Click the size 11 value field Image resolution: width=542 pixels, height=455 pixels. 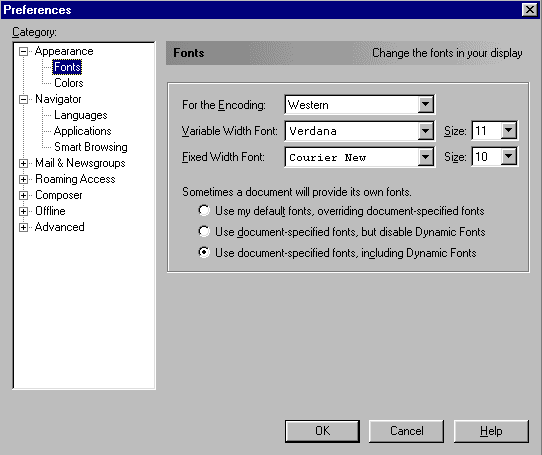(487, 130)
